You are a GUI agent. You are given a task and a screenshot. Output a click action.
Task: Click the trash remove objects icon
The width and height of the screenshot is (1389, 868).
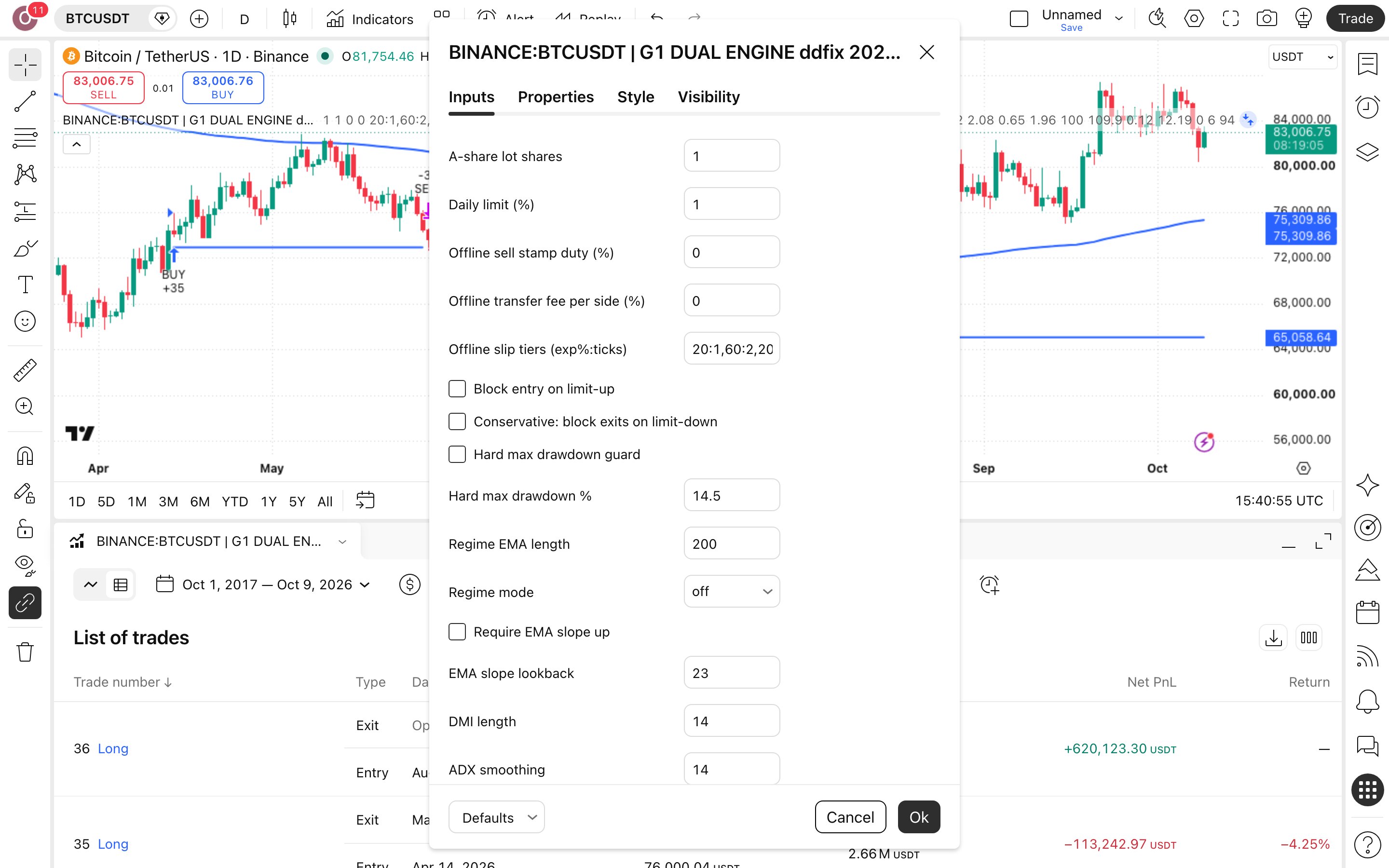click(x=25, y=651)
